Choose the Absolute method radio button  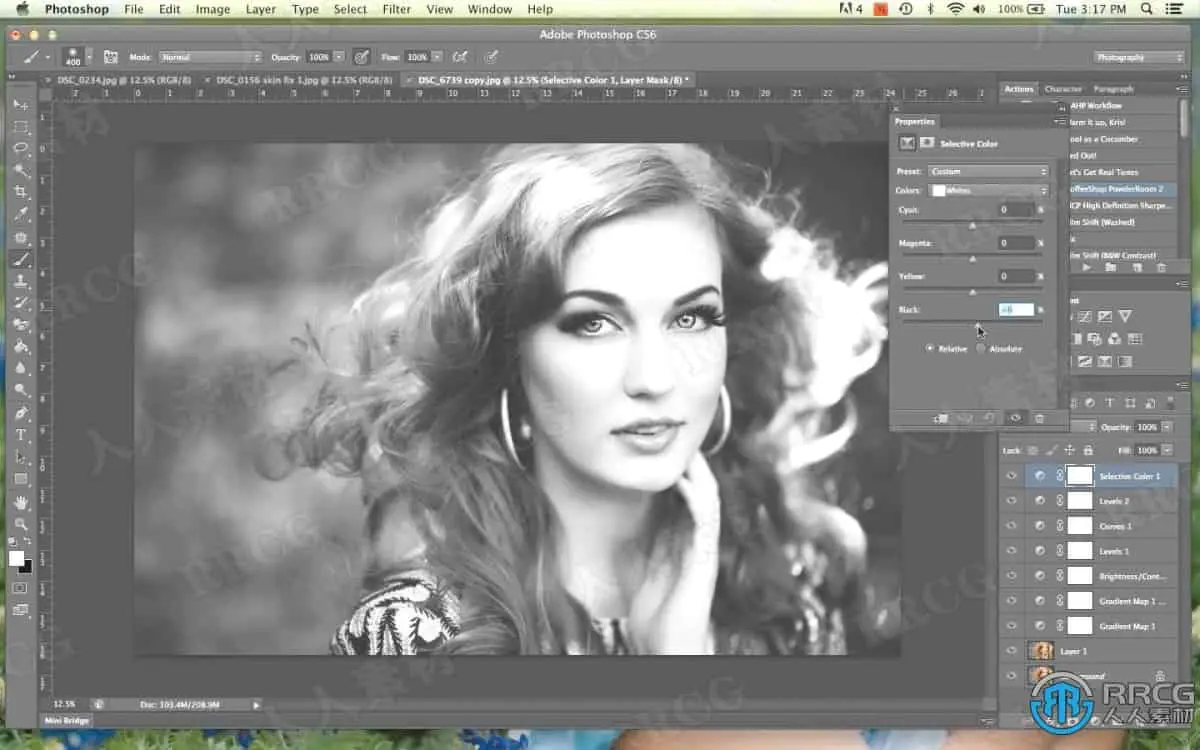(x=981, y=349)
